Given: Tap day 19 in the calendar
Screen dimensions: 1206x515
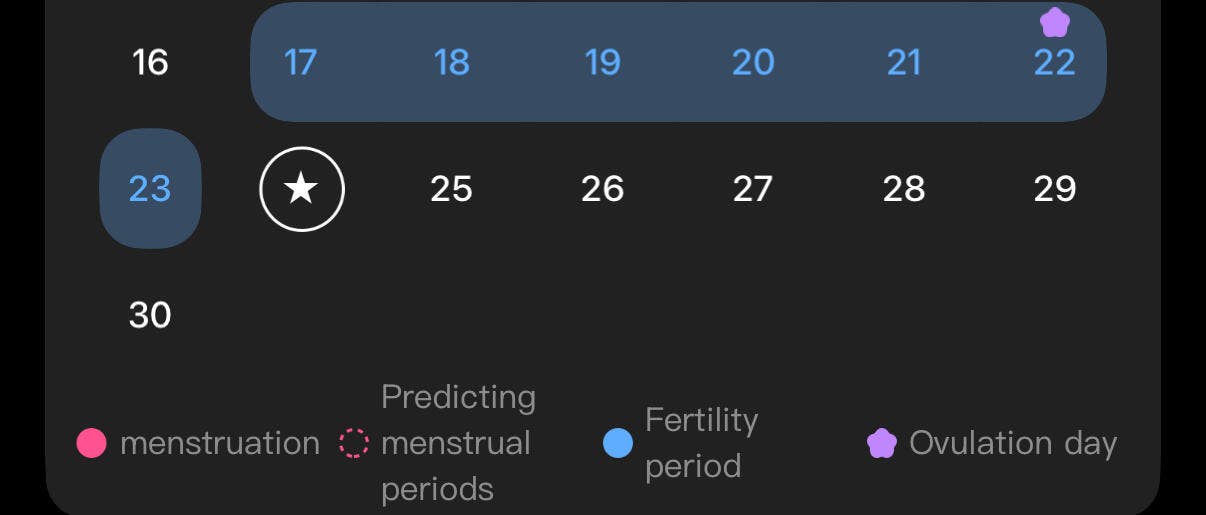Looking at the screenshot, I should [603, 63].
